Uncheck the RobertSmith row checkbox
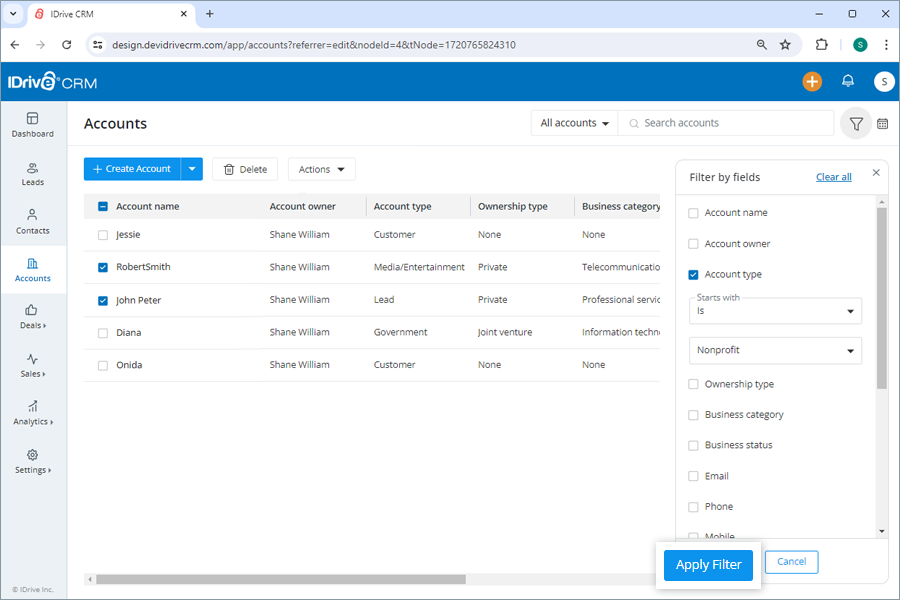 (x=103, y=267)
